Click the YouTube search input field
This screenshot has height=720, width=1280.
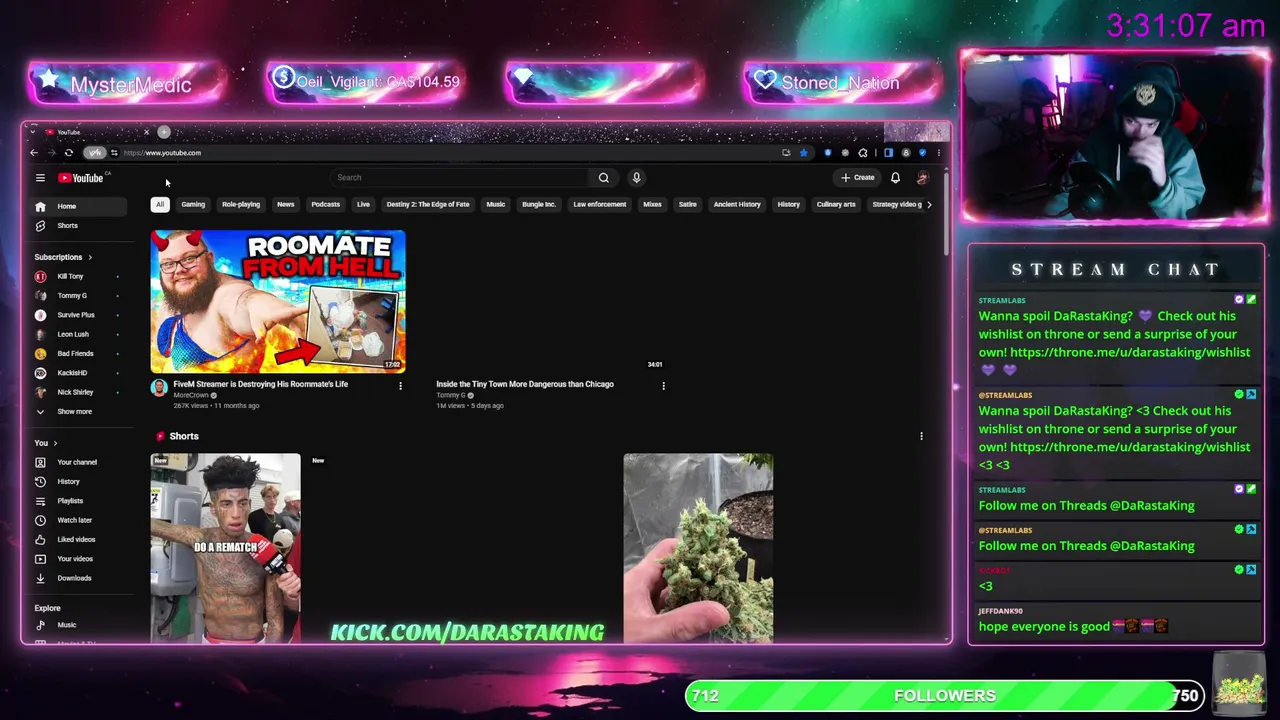(460, 178)
